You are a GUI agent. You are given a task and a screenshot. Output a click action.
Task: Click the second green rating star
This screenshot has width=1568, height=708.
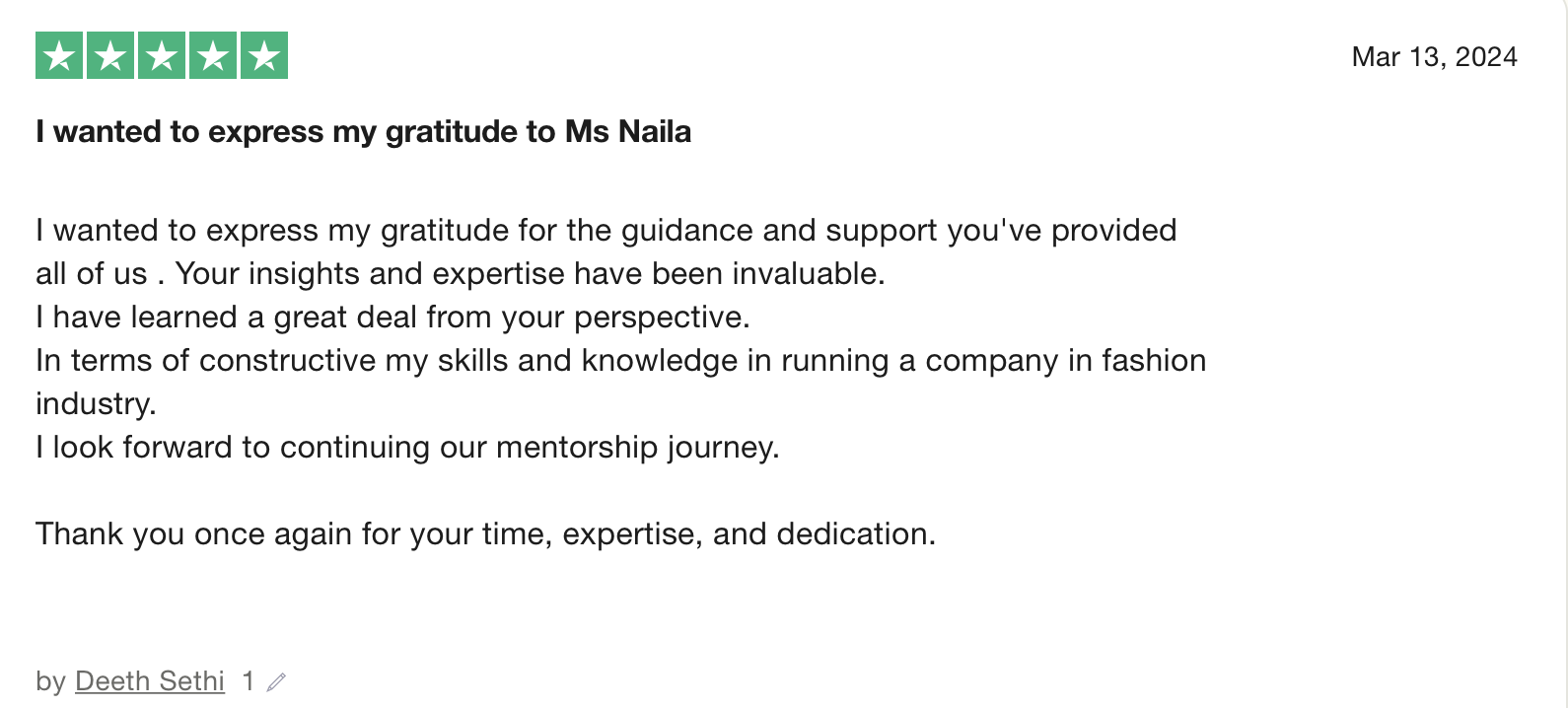[110, 55]
